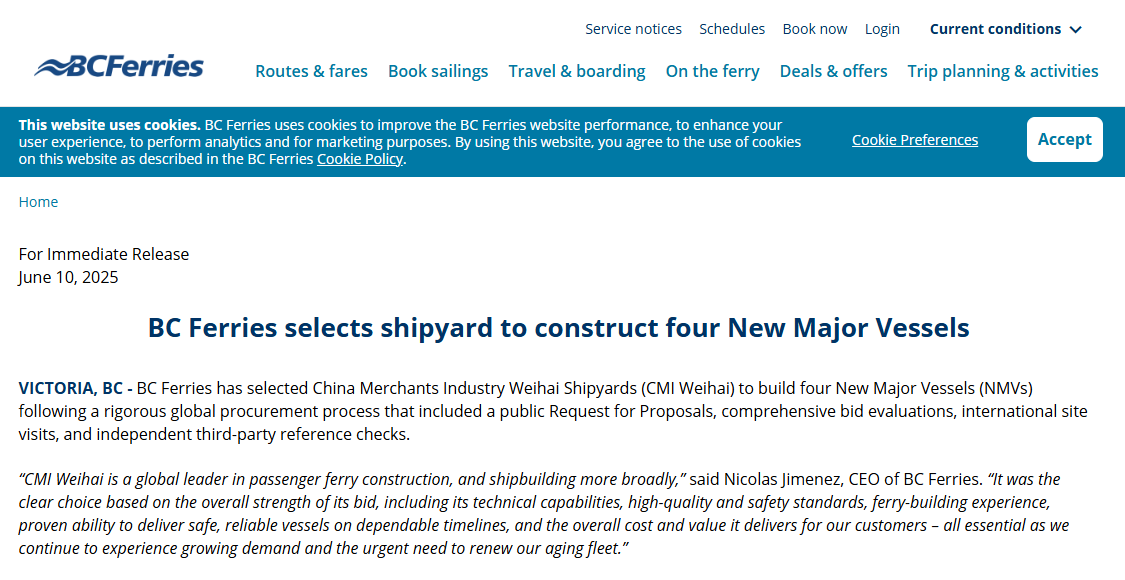
Task: Click the VICTORIA, BC dateline text
Action: 70,388
